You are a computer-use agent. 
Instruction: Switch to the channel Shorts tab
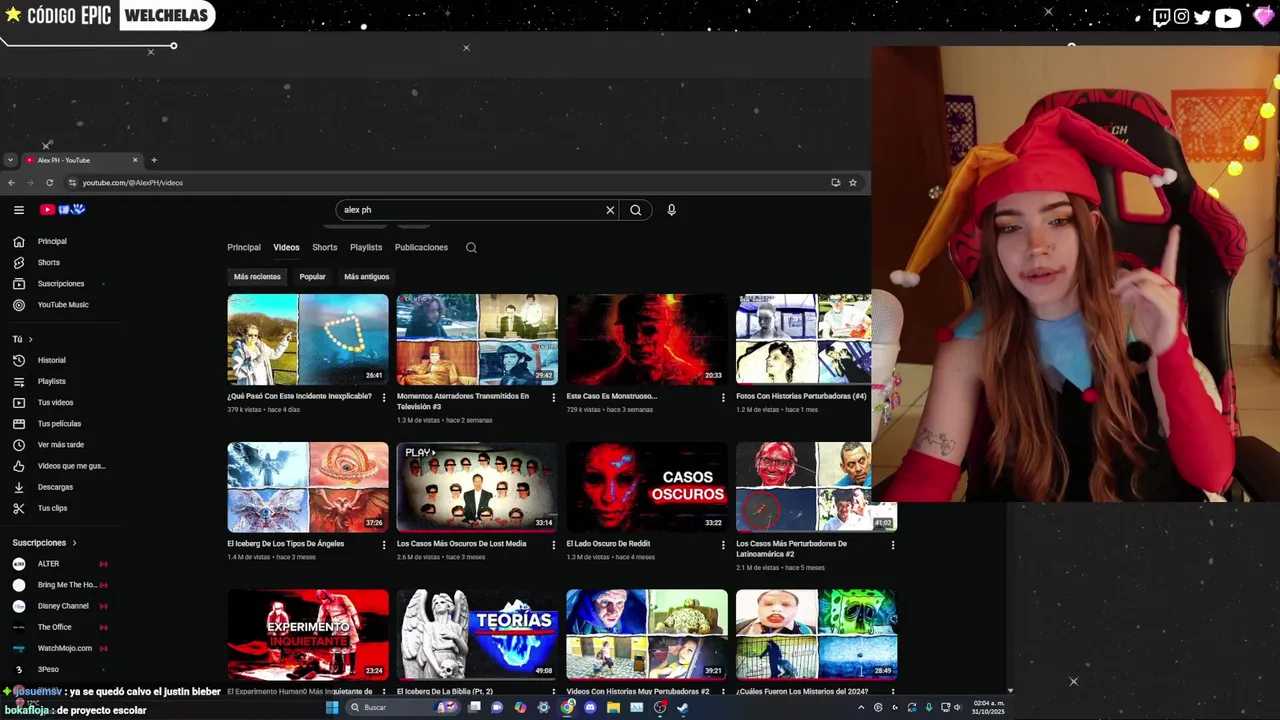pos(325,247)
